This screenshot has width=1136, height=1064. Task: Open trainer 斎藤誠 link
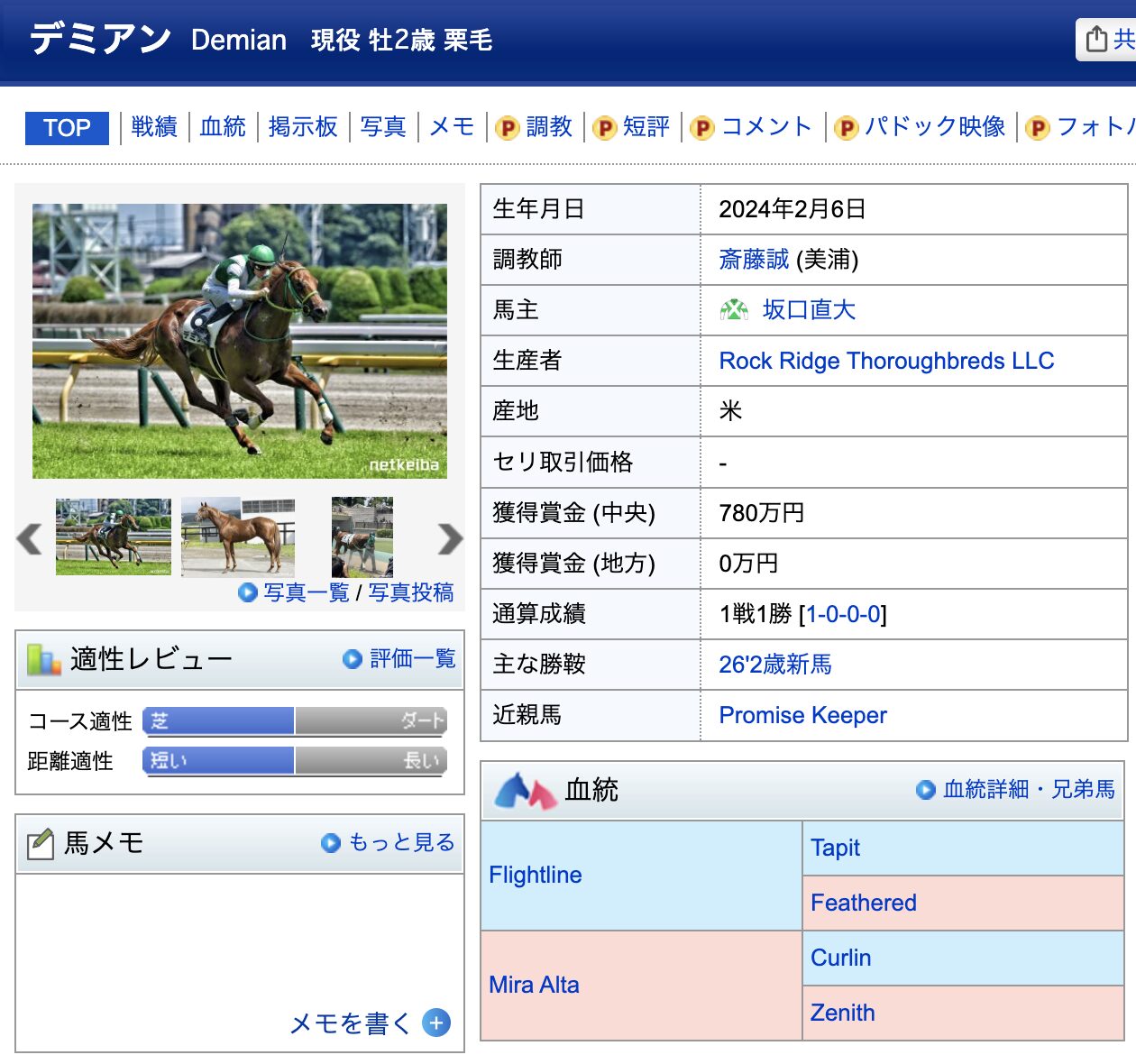tap(754, 260)
